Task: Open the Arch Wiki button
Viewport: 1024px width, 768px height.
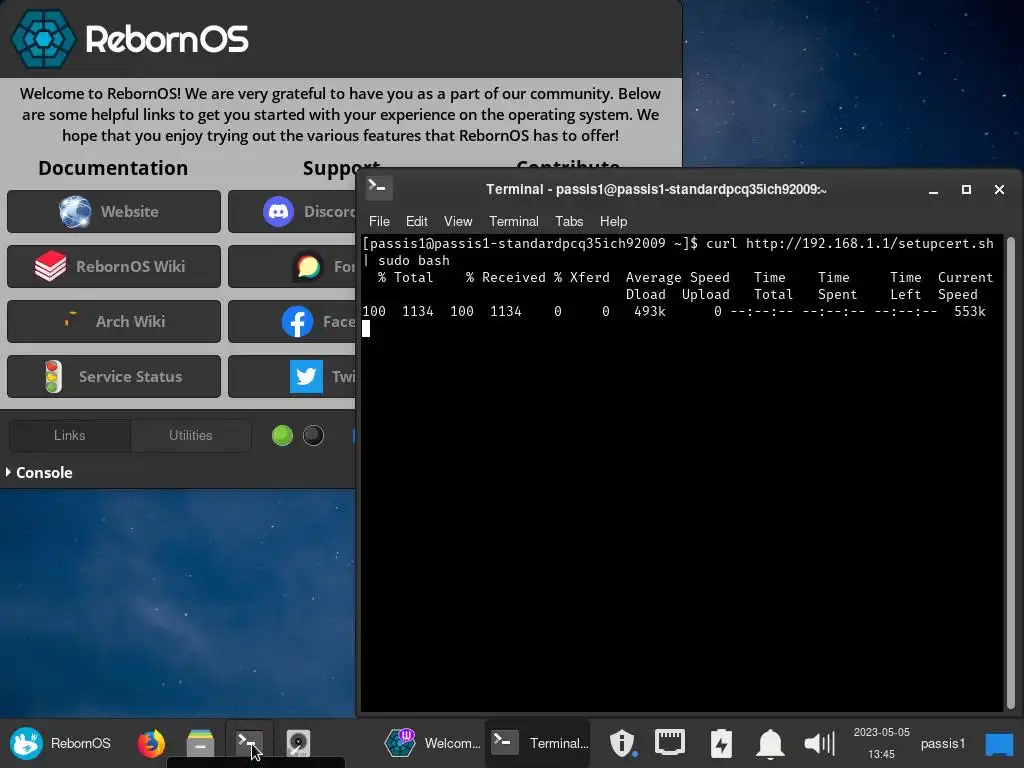Action: click(x=114, y=321)
